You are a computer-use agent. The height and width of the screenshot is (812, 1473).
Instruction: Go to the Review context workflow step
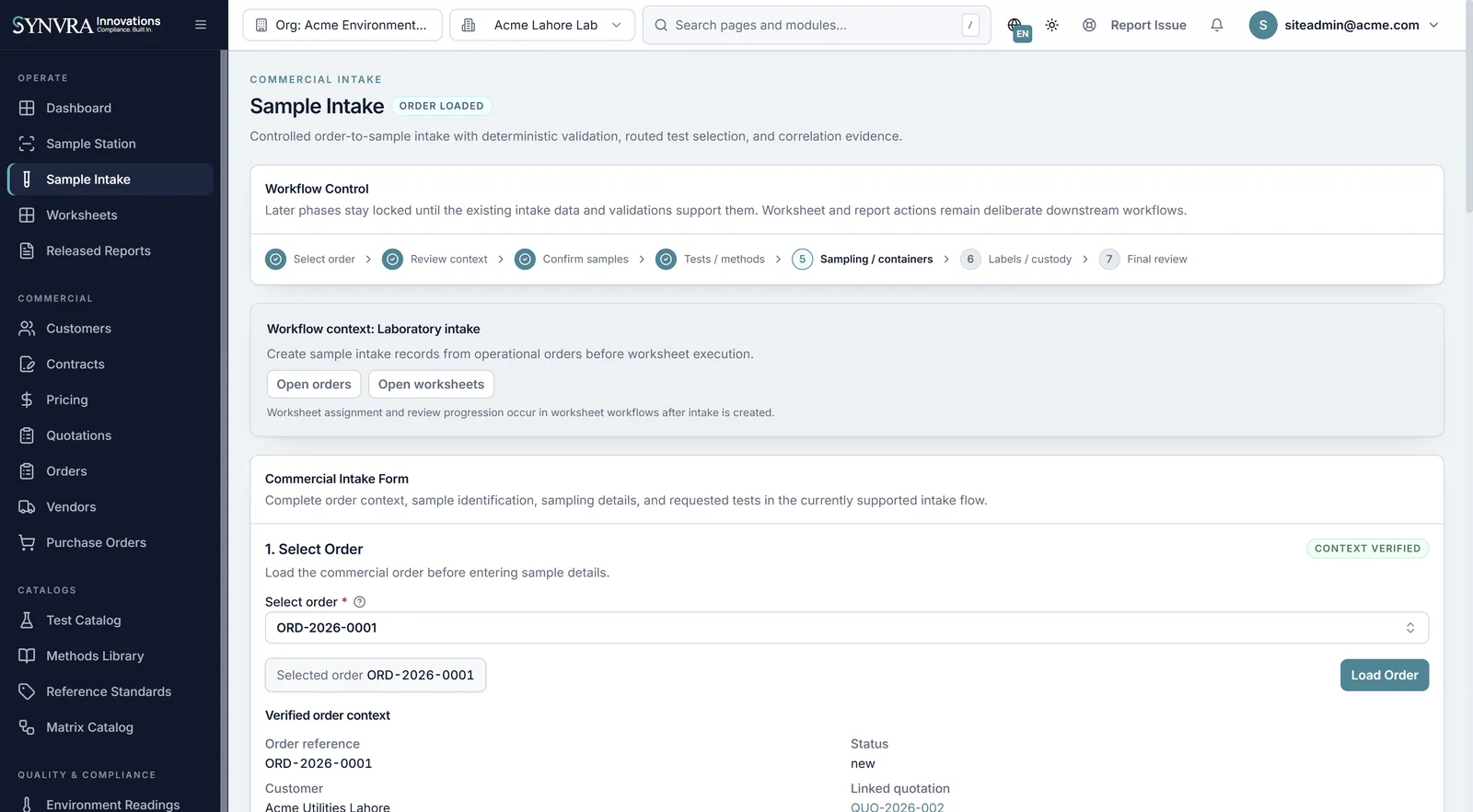click(x=435, y=260)
